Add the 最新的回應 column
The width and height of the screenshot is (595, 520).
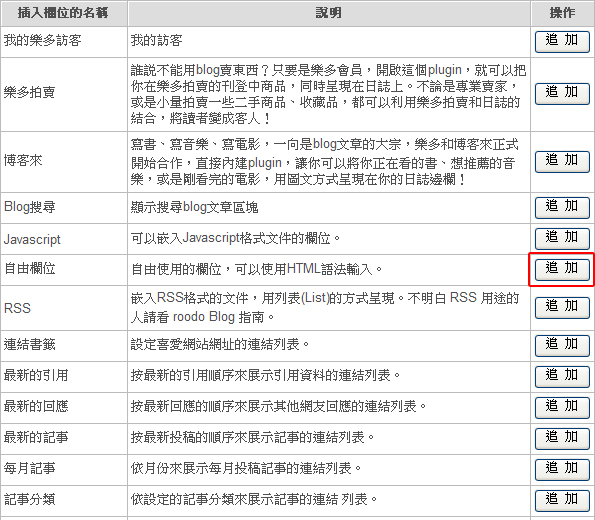click(x=562, y=408)
